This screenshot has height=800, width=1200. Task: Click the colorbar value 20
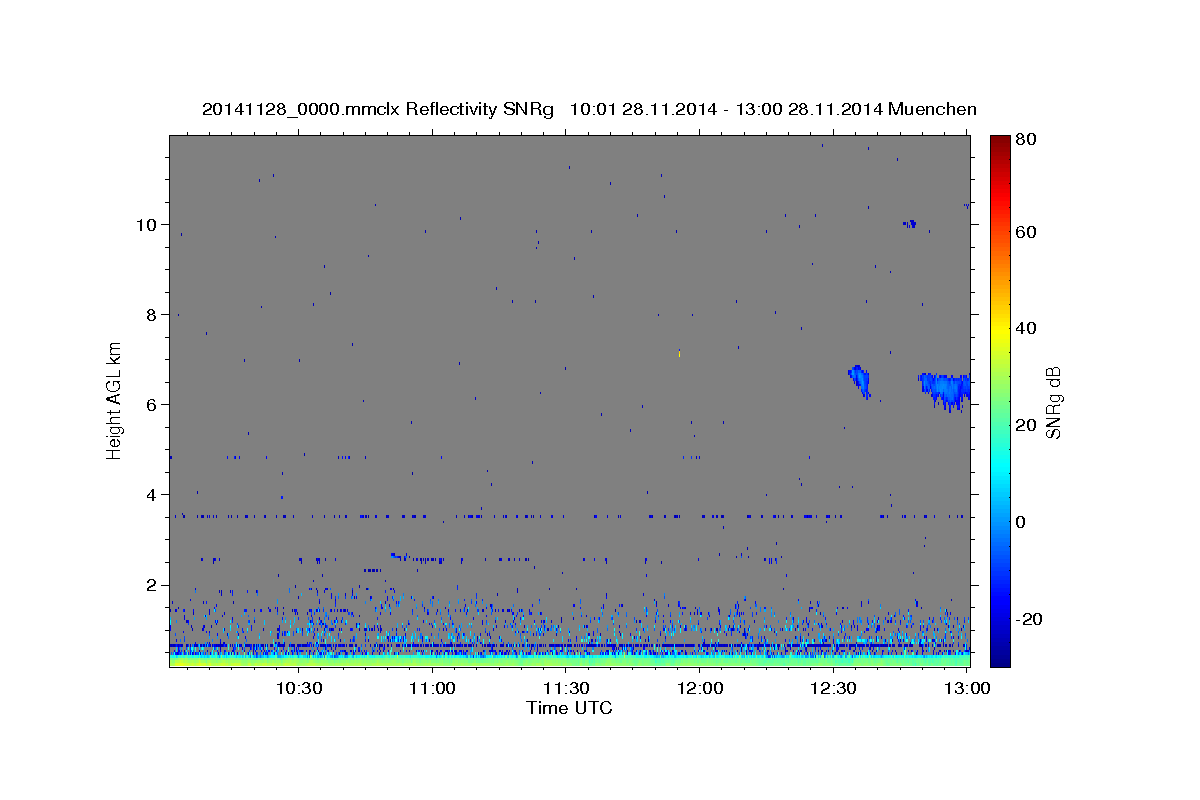point(1025,425)
